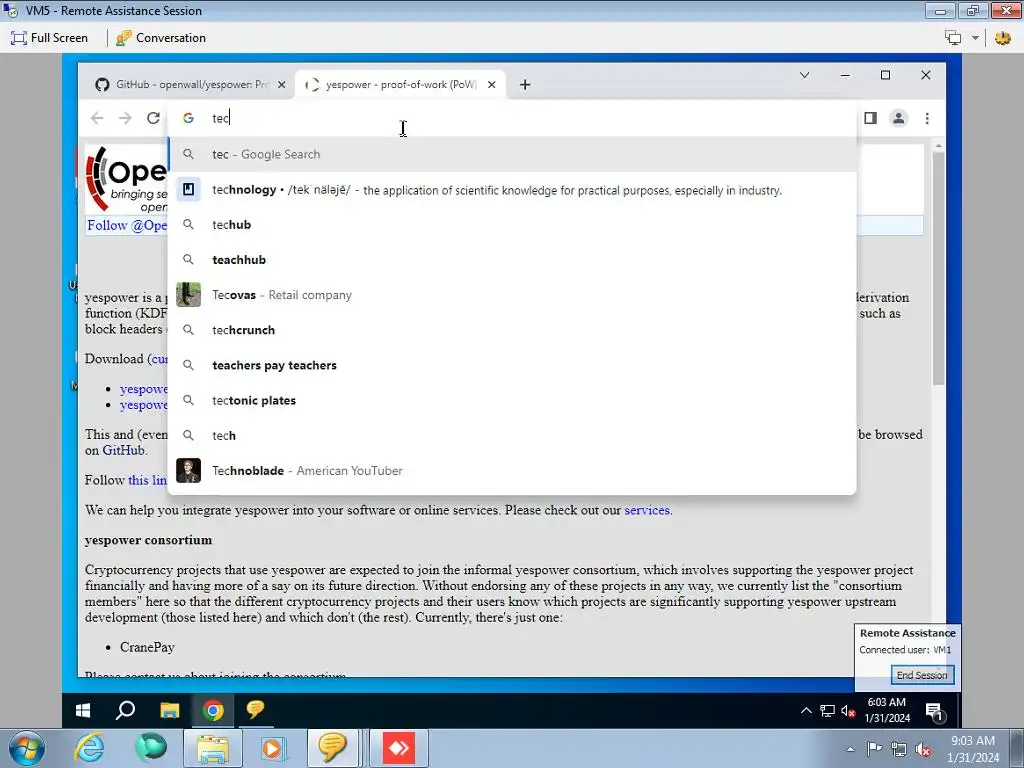Click the remote display settings icon

coord(953,38)
